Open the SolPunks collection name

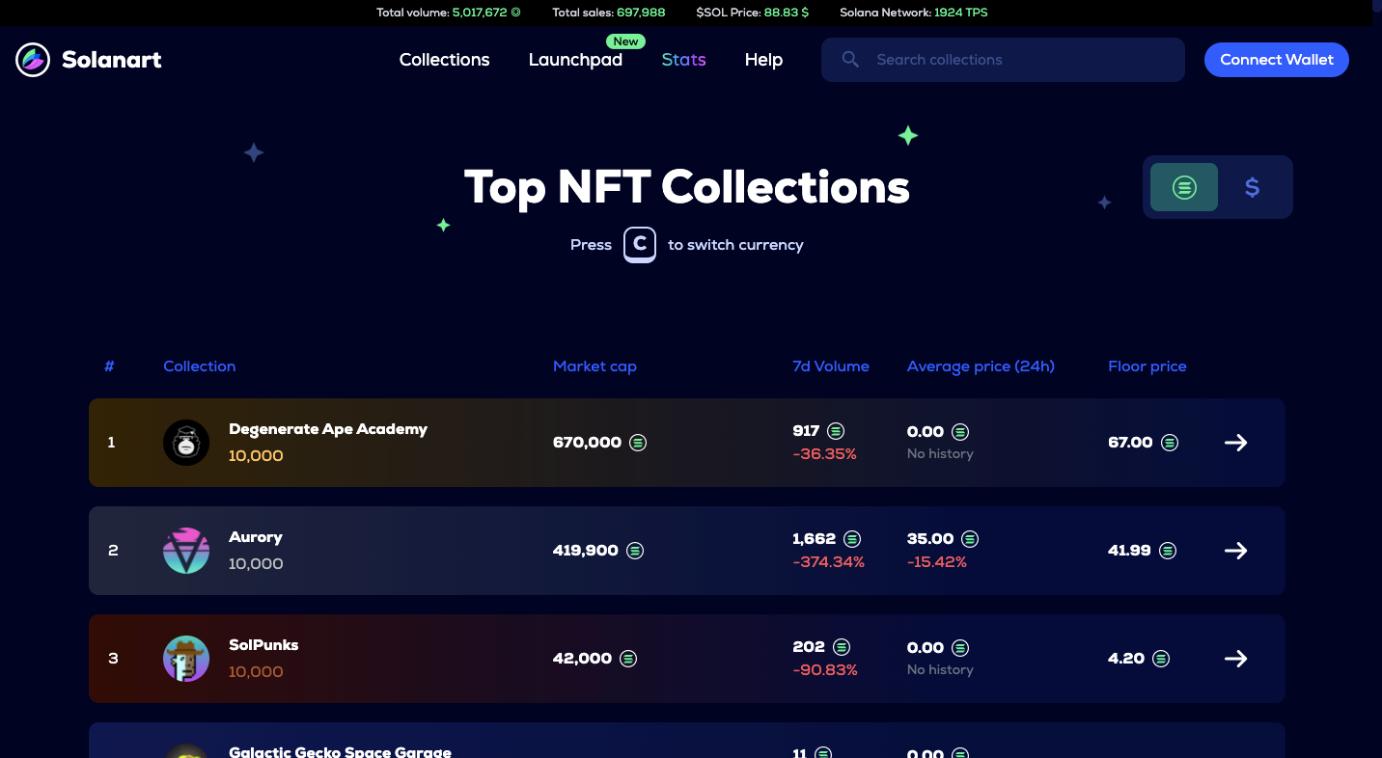(x=263, y=645)
